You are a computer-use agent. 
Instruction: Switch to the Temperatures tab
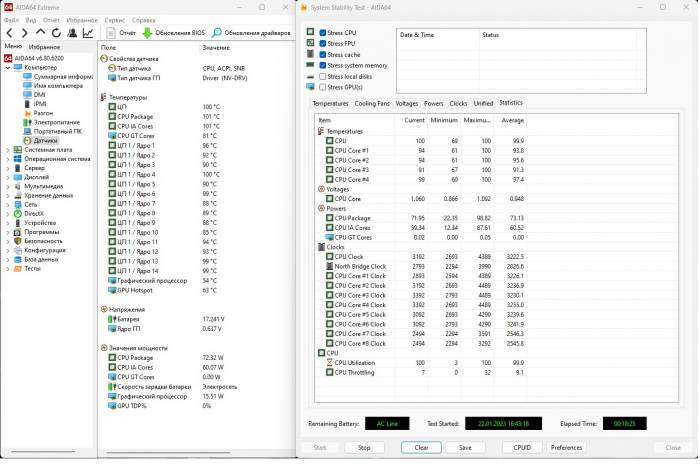330,104
